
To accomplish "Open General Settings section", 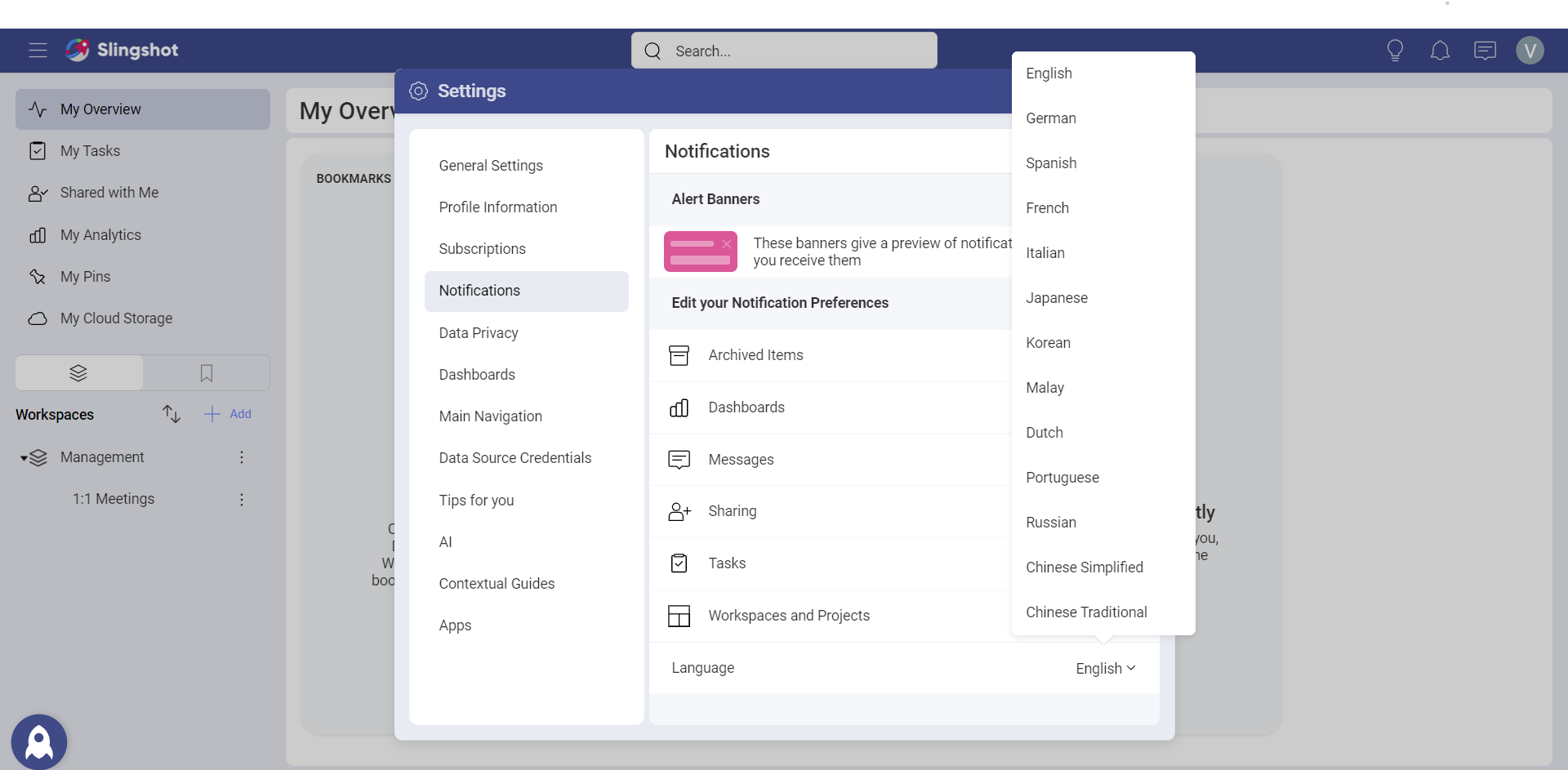I will pyautogui.click(x=527, y=166).
